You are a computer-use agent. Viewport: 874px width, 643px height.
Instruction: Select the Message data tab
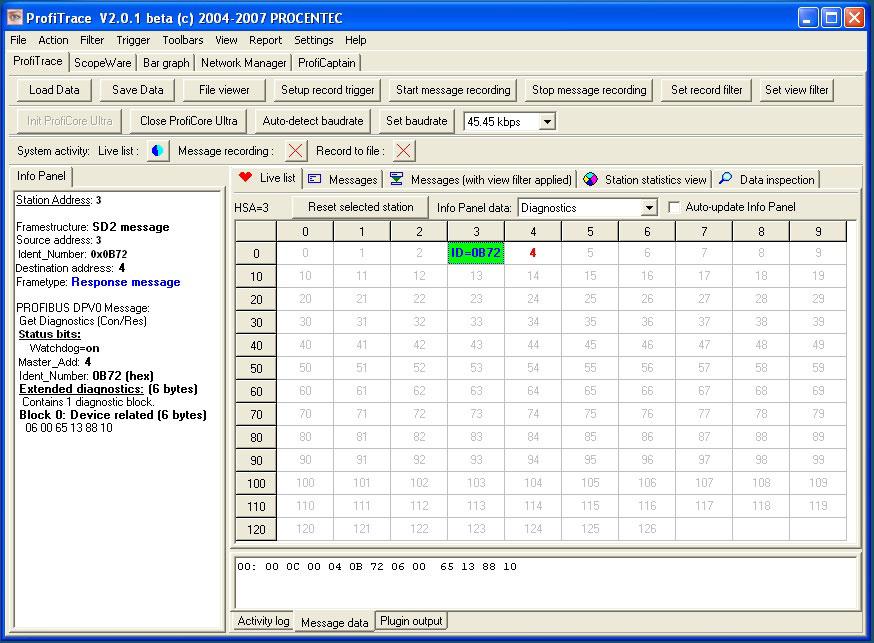pyautogui.click(x=334, y=622)
